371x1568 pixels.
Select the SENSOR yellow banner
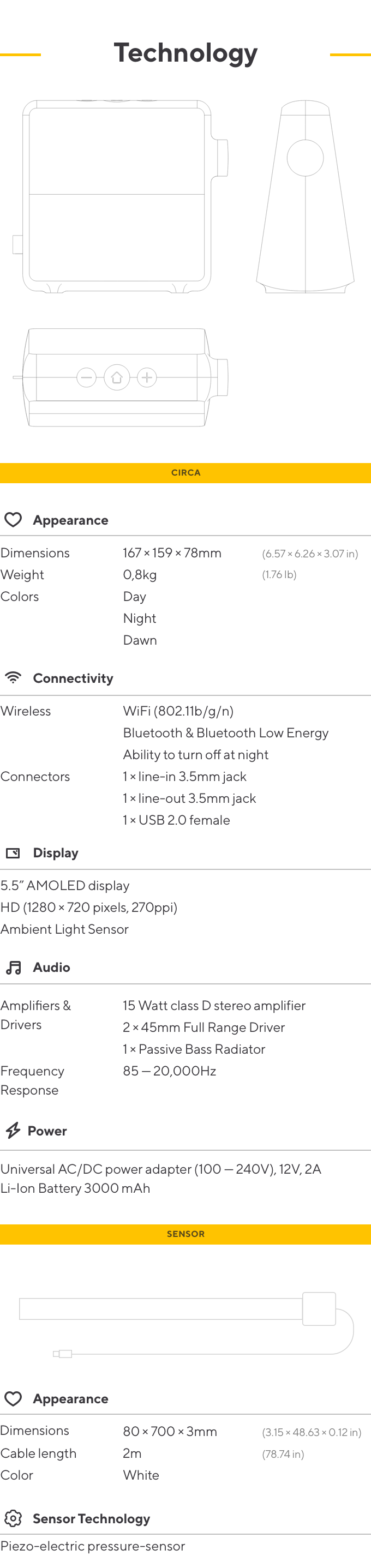(185, 1234)
